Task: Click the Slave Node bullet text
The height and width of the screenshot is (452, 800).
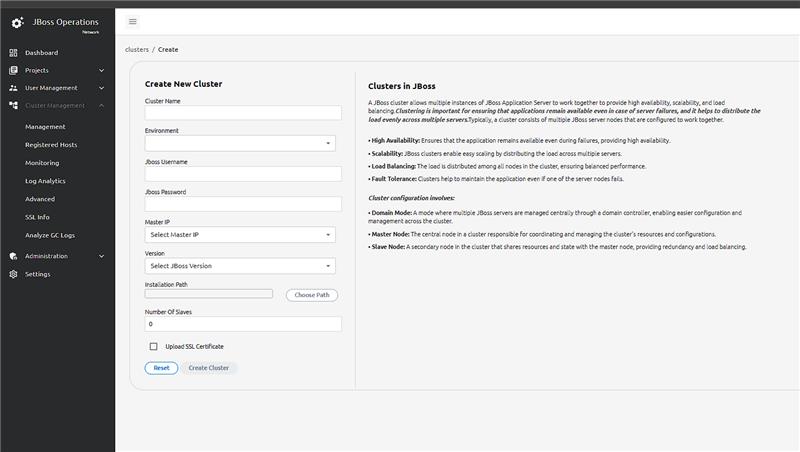Action: point(557,247)
